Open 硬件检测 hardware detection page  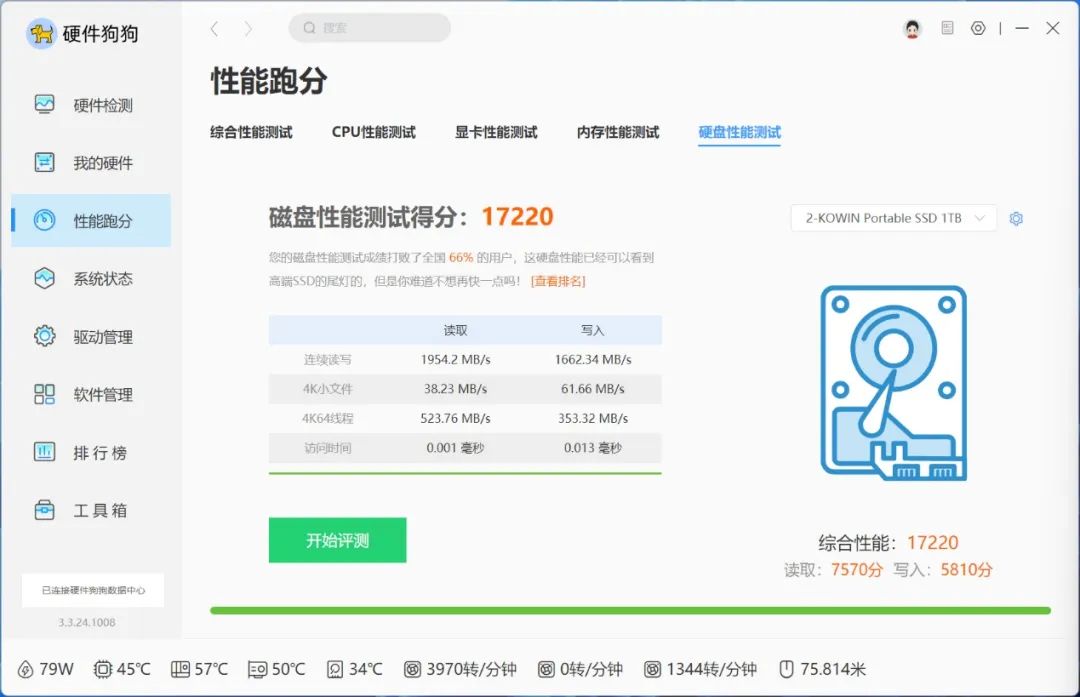point(91,105)
